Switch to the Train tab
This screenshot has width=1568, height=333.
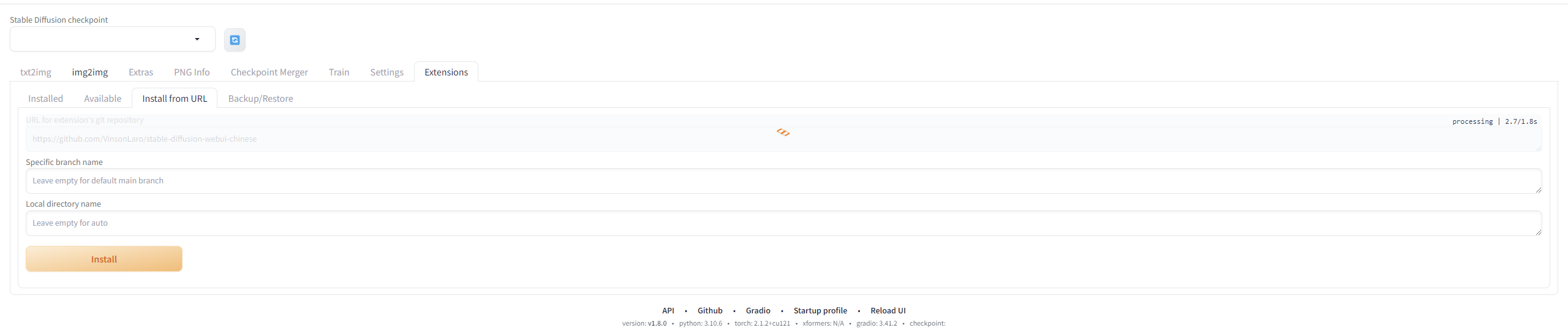pyautogui.click(x=339, y=72)
